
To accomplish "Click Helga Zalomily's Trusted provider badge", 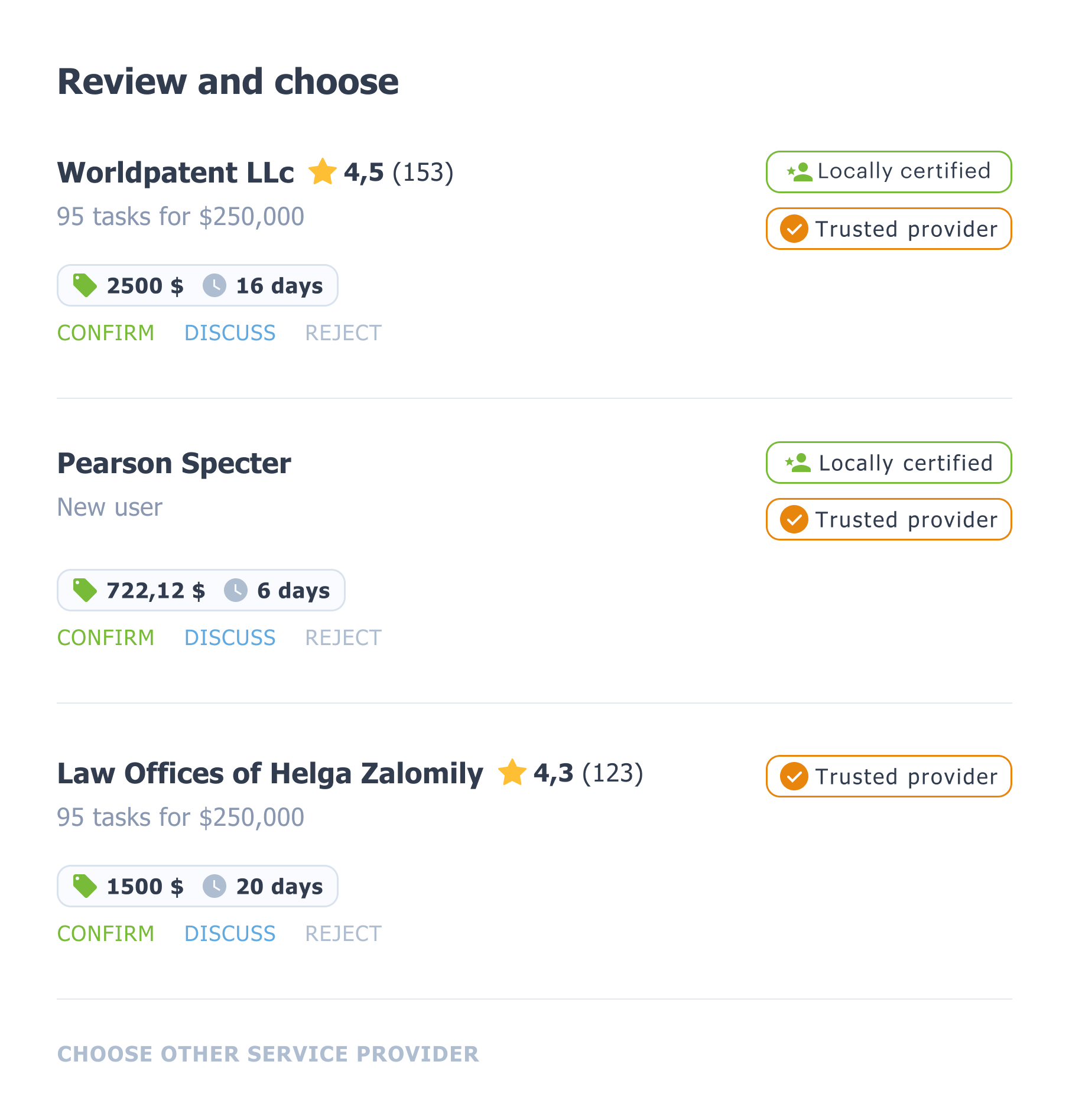I will click(888, 776).
